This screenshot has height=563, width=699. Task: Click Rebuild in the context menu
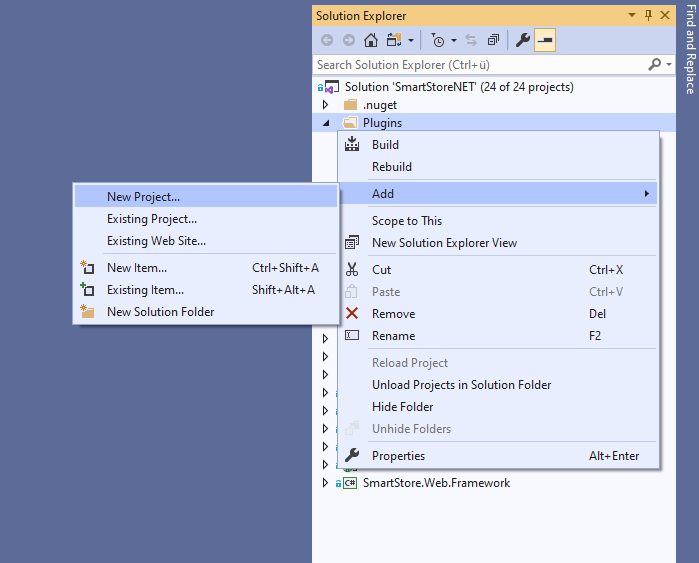[391, 167]
